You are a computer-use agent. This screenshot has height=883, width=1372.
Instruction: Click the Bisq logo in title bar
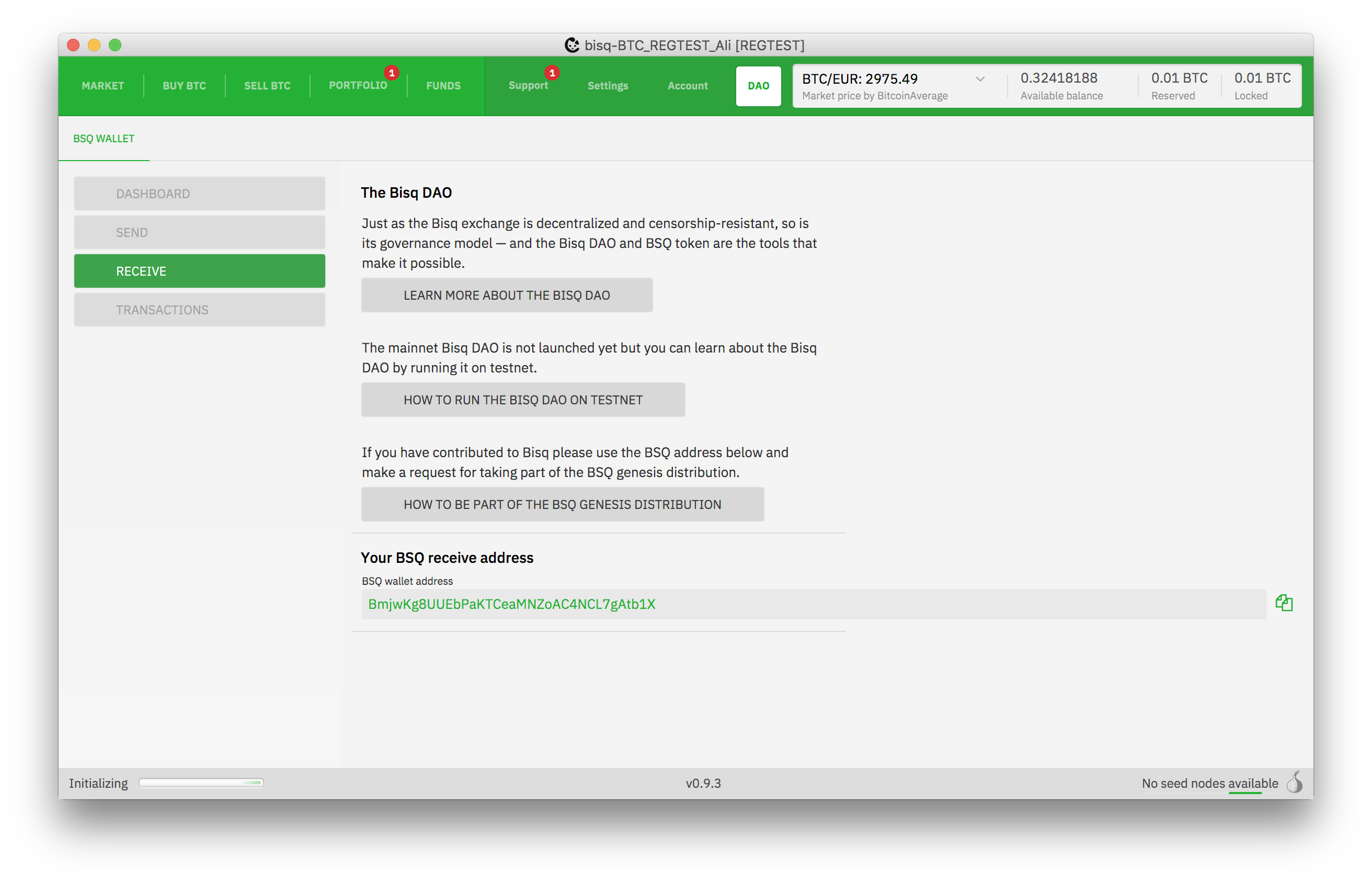[x=571, y=44]
